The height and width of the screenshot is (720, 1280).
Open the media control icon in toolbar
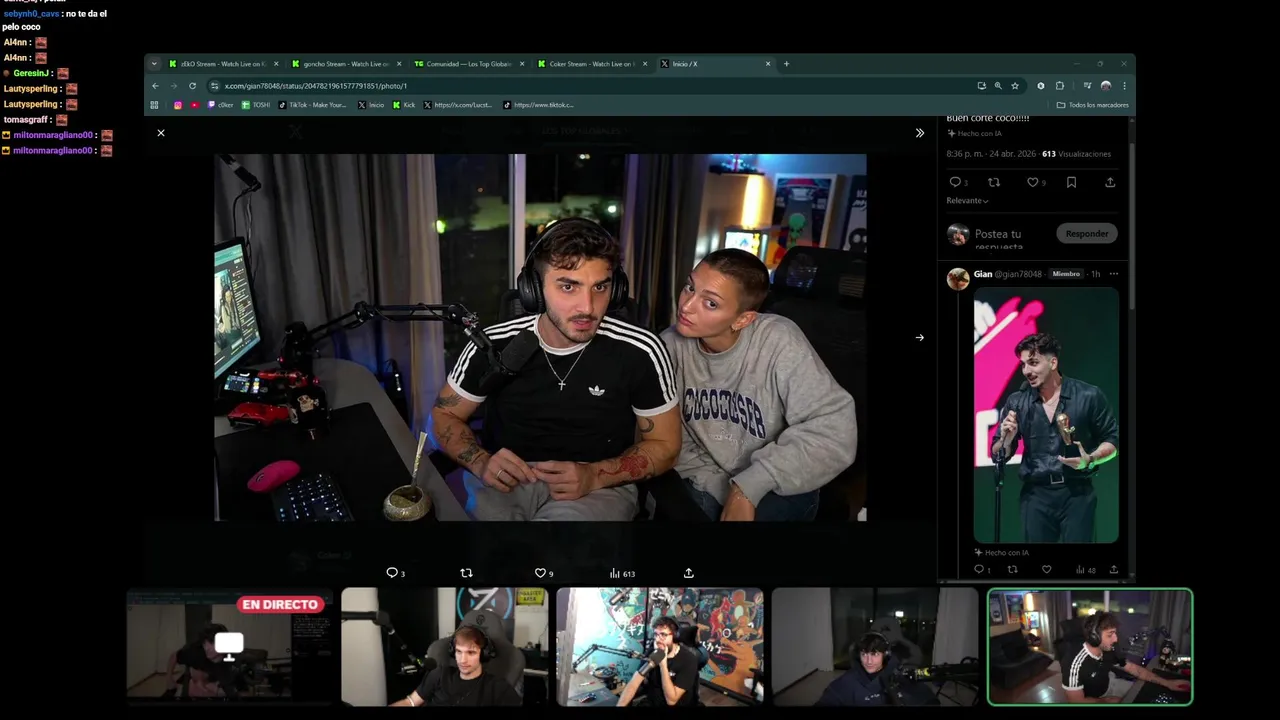1087,86
